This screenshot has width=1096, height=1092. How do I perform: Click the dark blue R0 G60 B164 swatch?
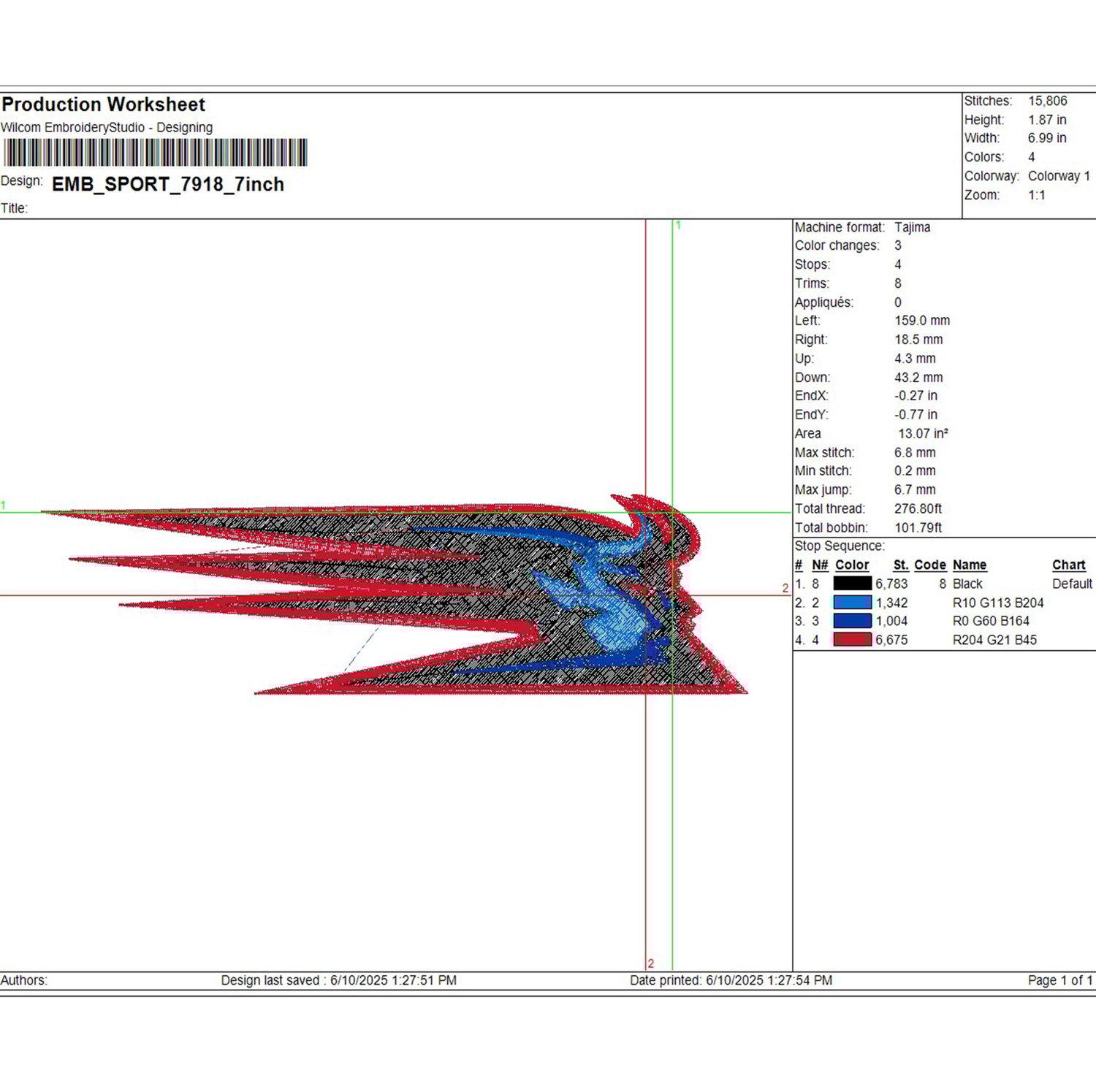852,621
